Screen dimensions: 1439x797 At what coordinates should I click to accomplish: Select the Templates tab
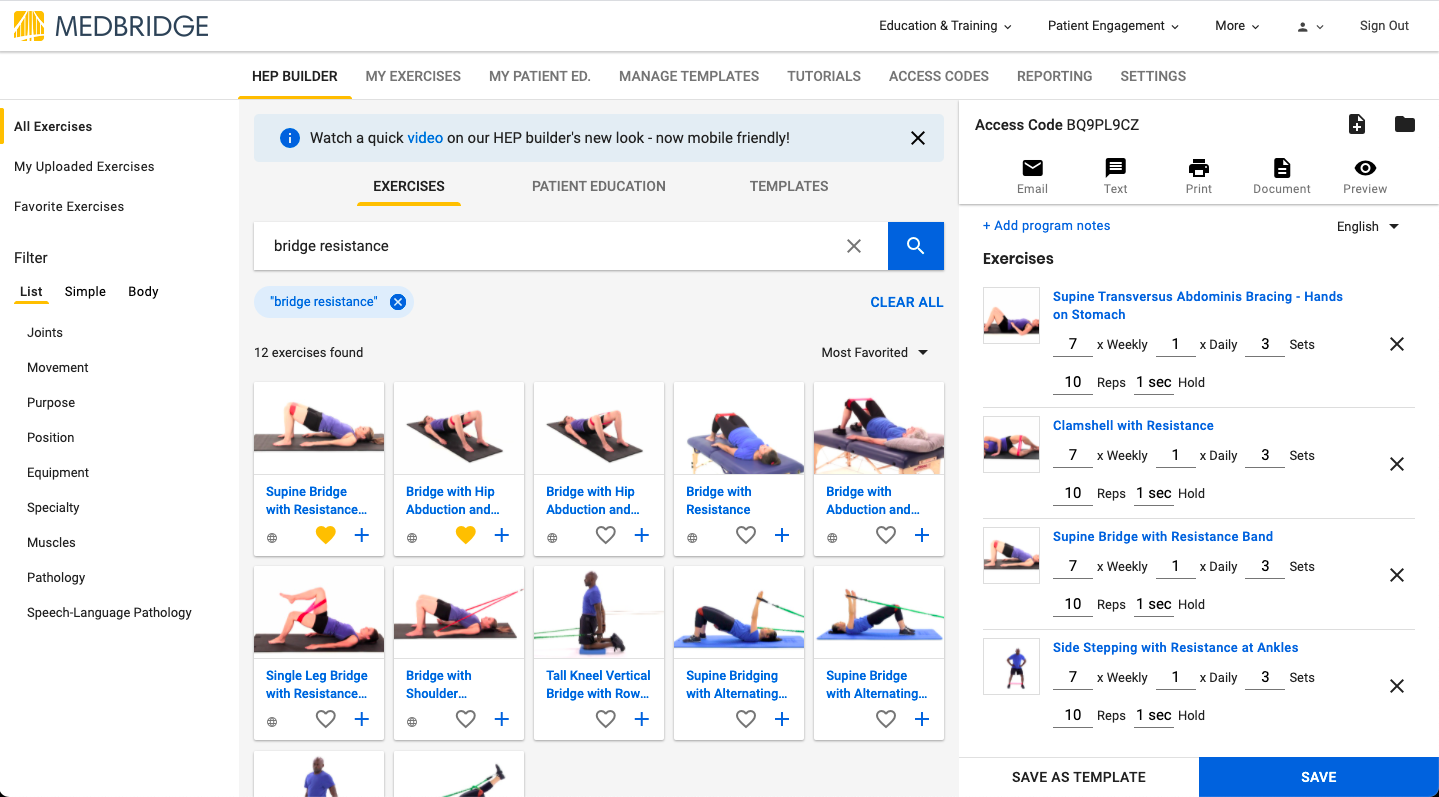coord(789,186)
